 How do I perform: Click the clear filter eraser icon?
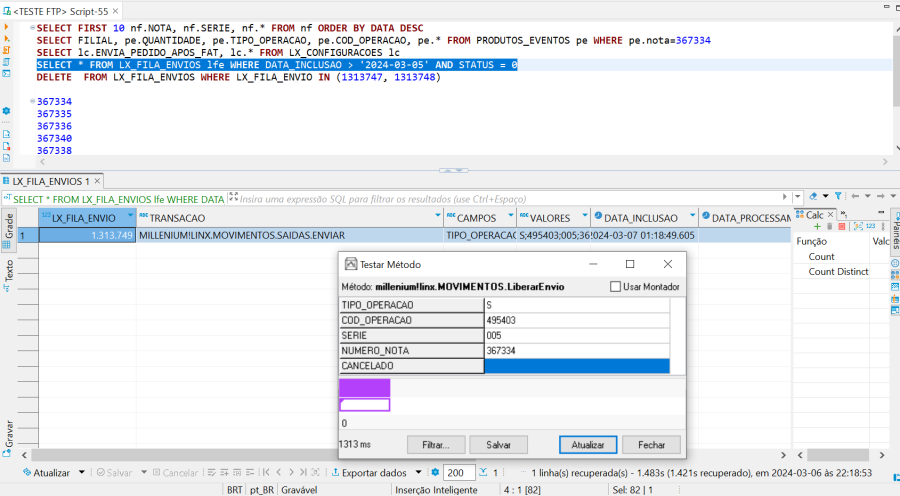point(813,196)
